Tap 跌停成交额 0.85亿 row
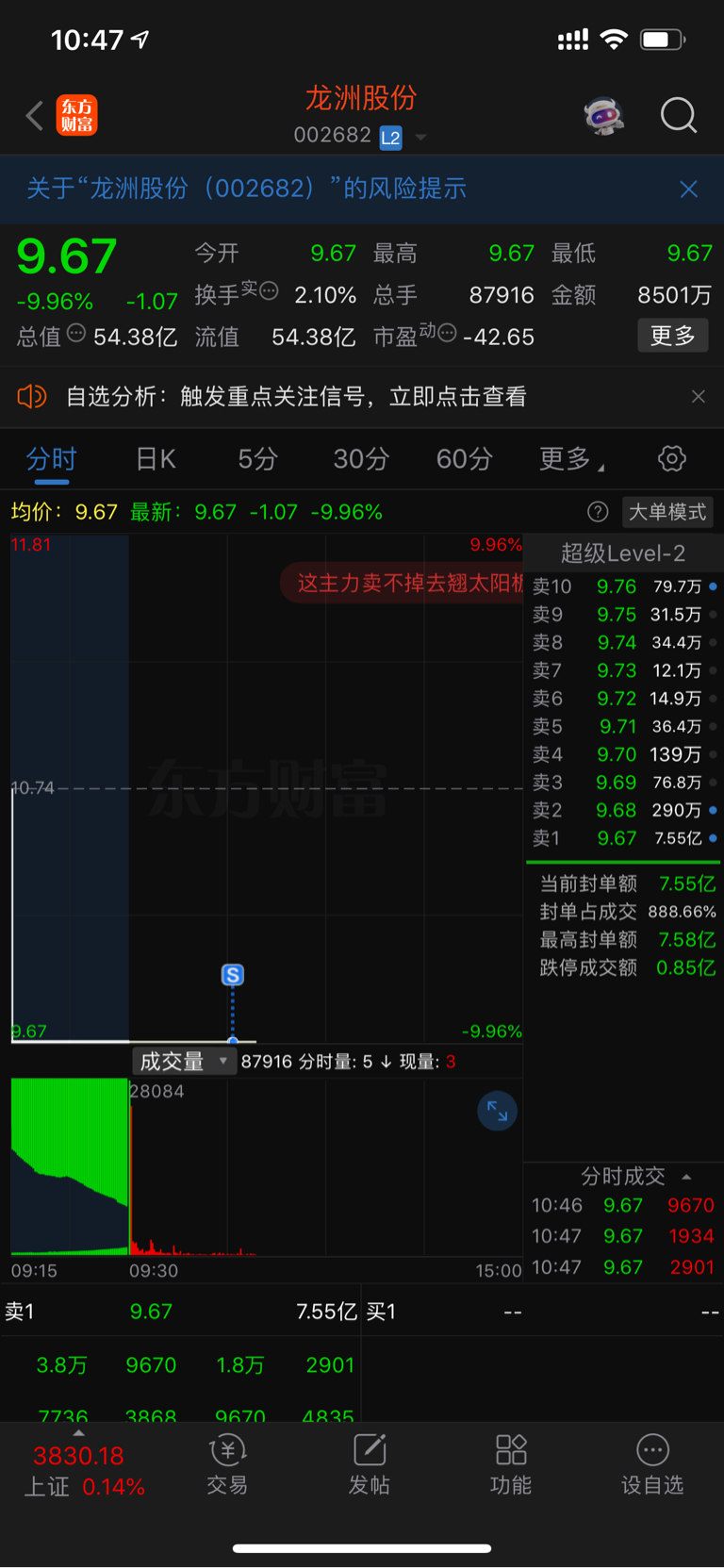The image size is (724, 1568). pos(627,967)
